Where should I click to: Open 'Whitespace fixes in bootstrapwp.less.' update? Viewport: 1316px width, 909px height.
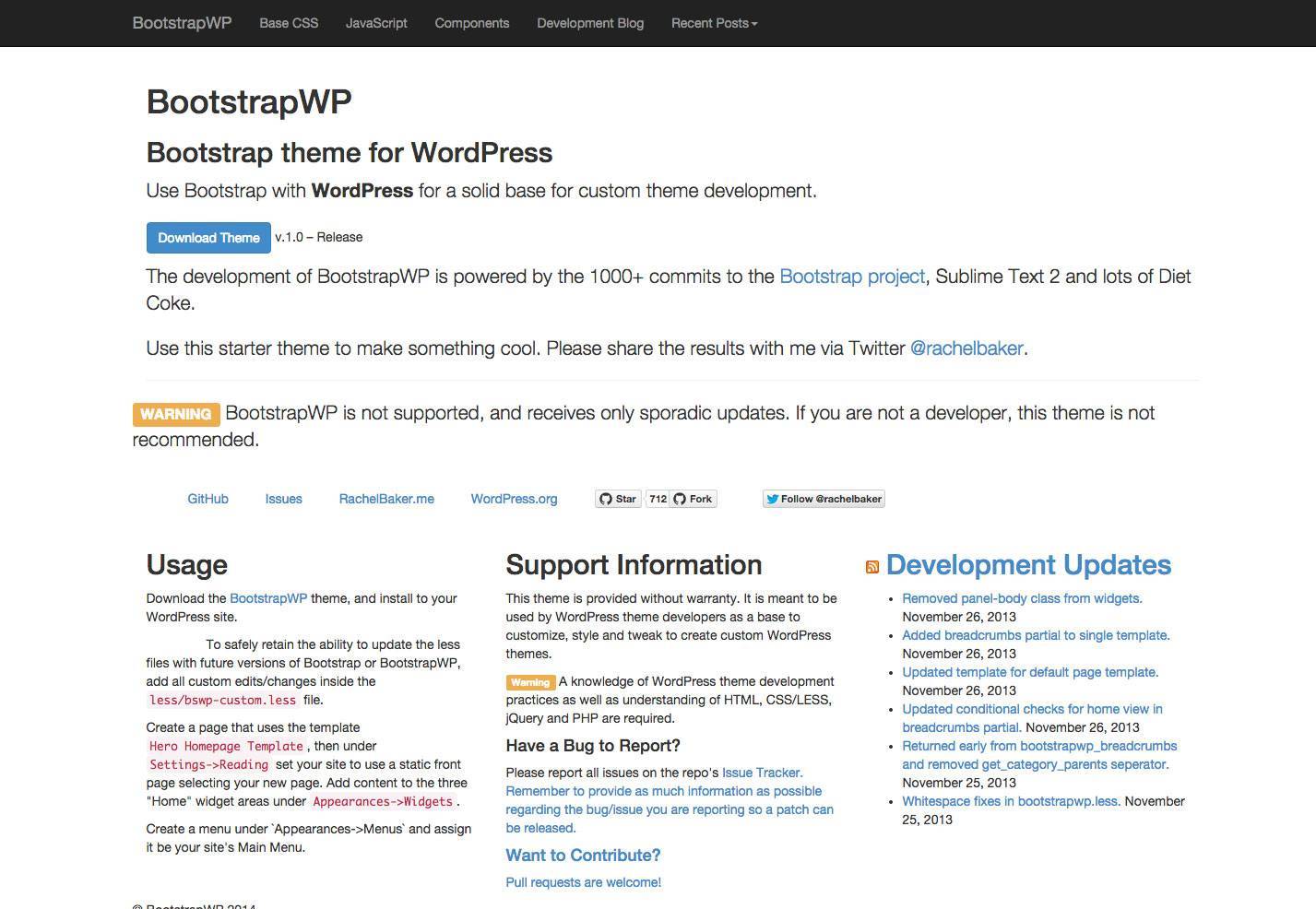point(1011,801)
